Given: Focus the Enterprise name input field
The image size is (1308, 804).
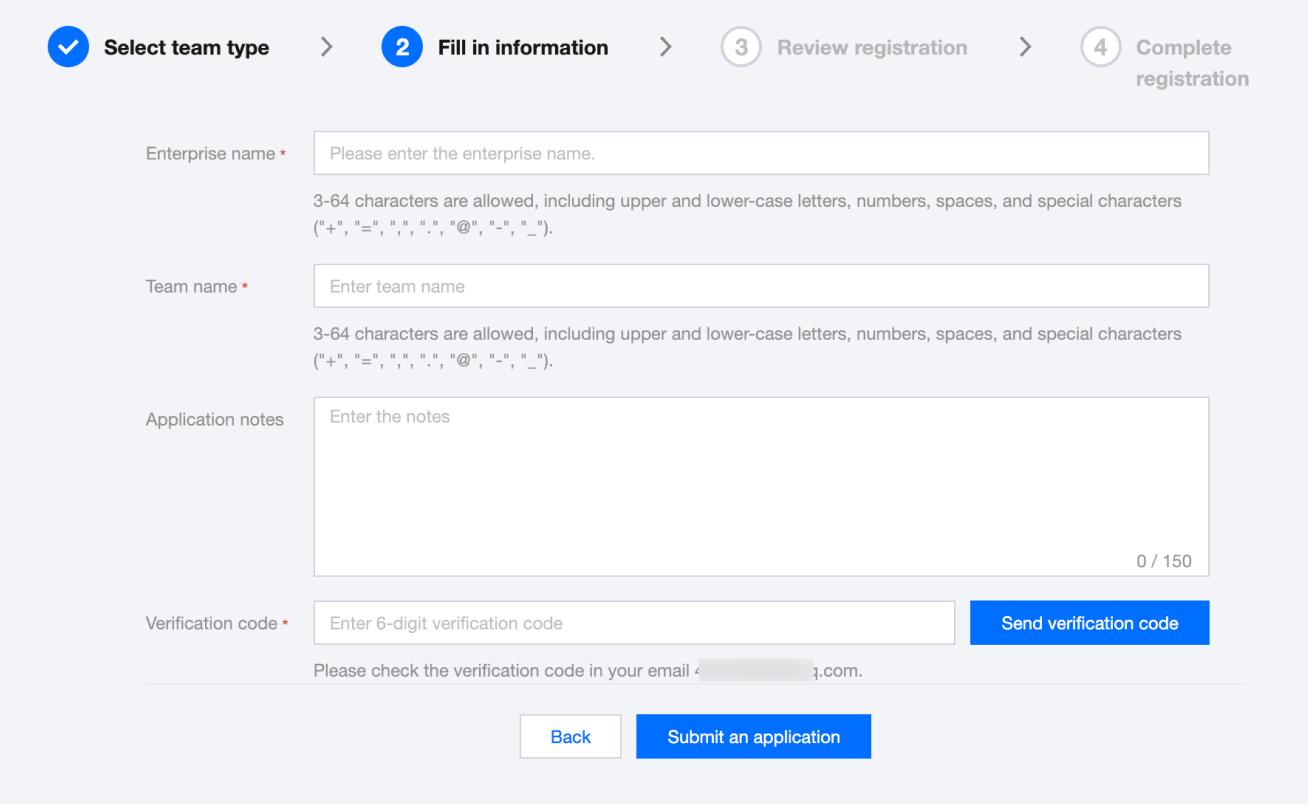Looking at the screenshot, I should tap(760, 153).
